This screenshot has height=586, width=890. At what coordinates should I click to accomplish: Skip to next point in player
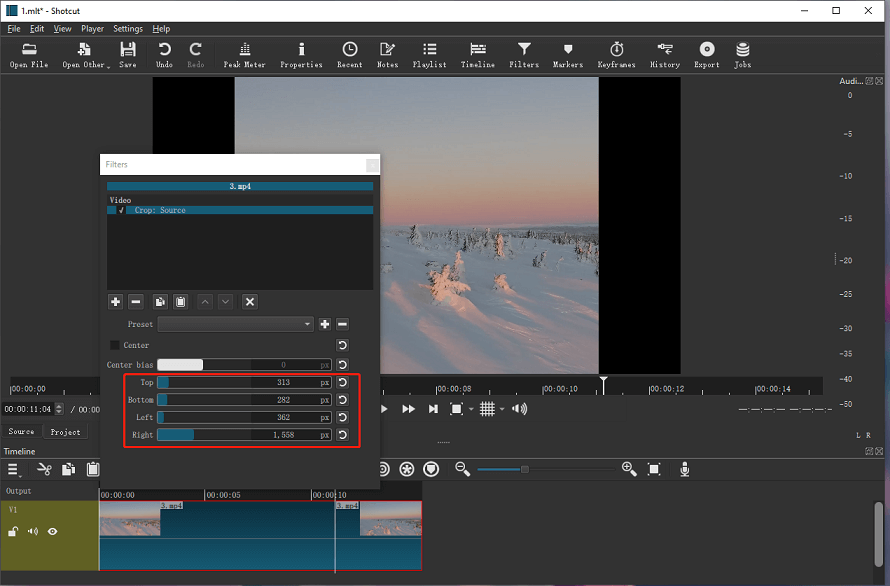pos(433,409)
